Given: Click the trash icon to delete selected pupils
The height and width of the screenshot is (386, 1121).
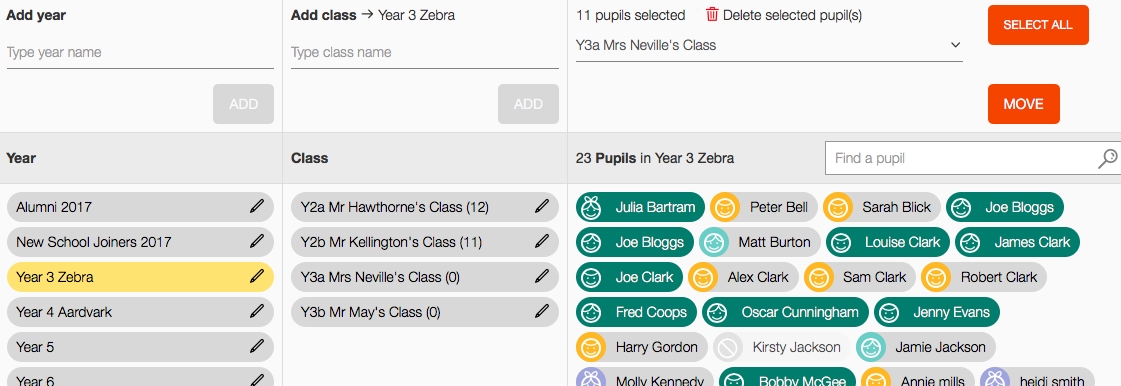Looking at the screenshot, I should click(712, 15).
